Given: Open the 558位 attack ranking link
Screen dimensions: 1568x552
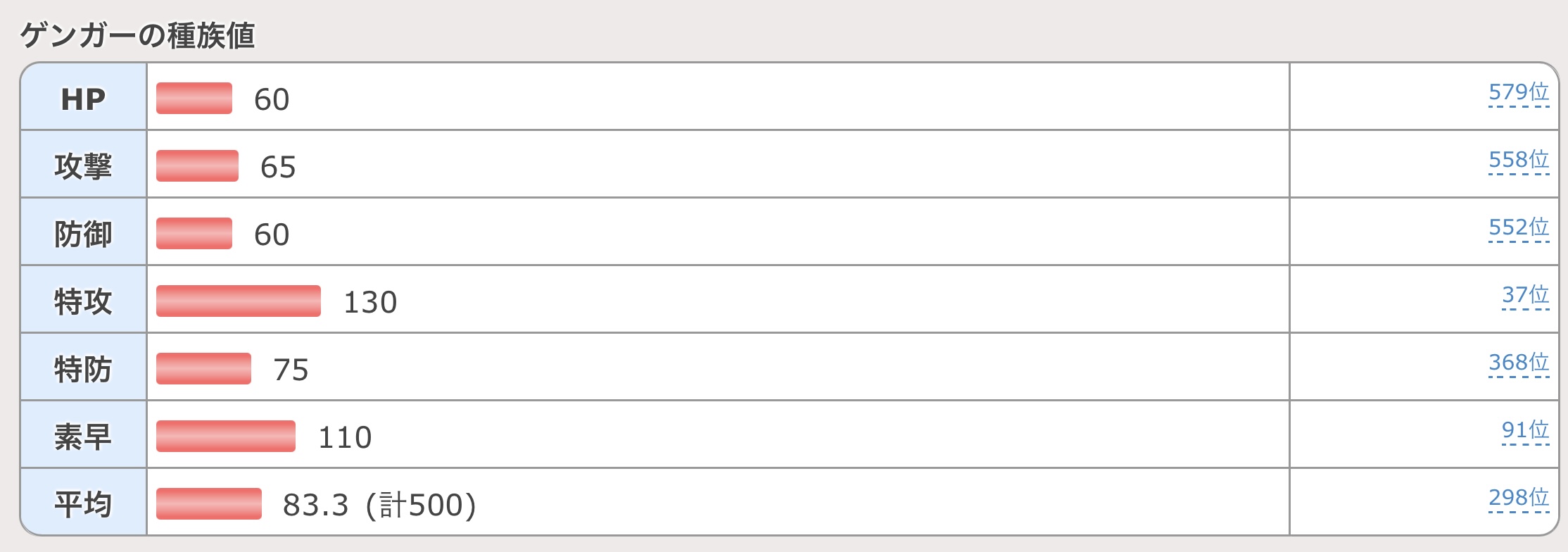Looking at the screenshot, I should (1518, 160).
